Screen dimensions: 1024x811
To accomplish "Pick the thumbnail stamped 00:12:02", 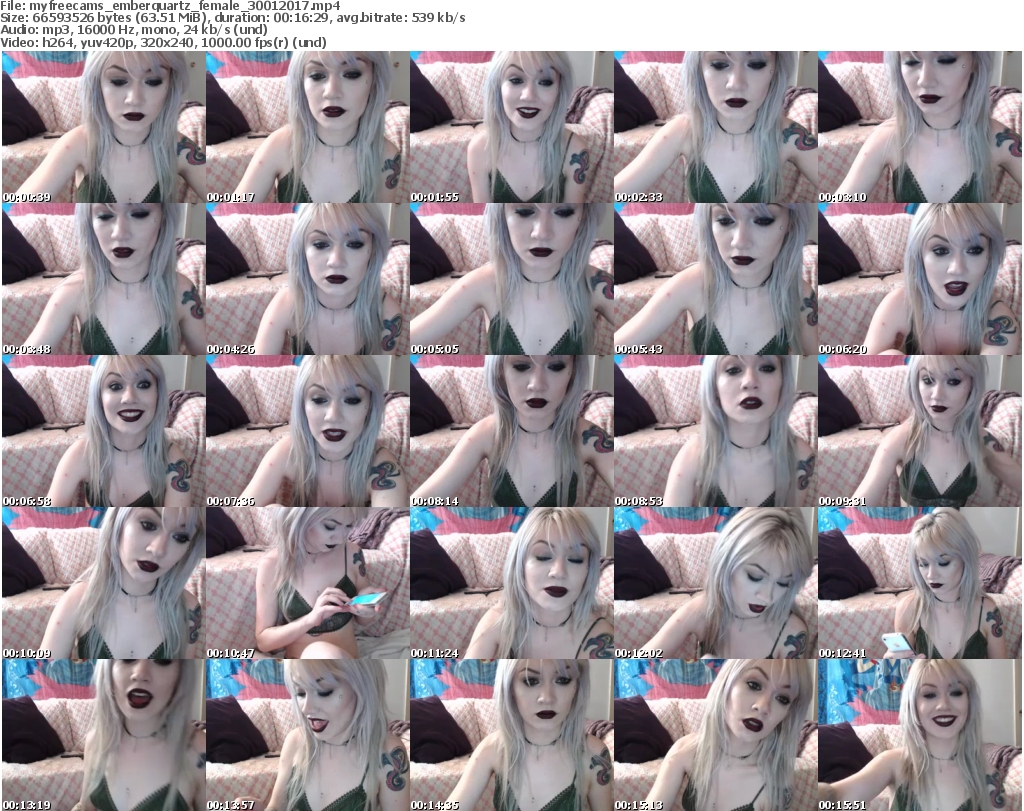I will pos(716,584).
